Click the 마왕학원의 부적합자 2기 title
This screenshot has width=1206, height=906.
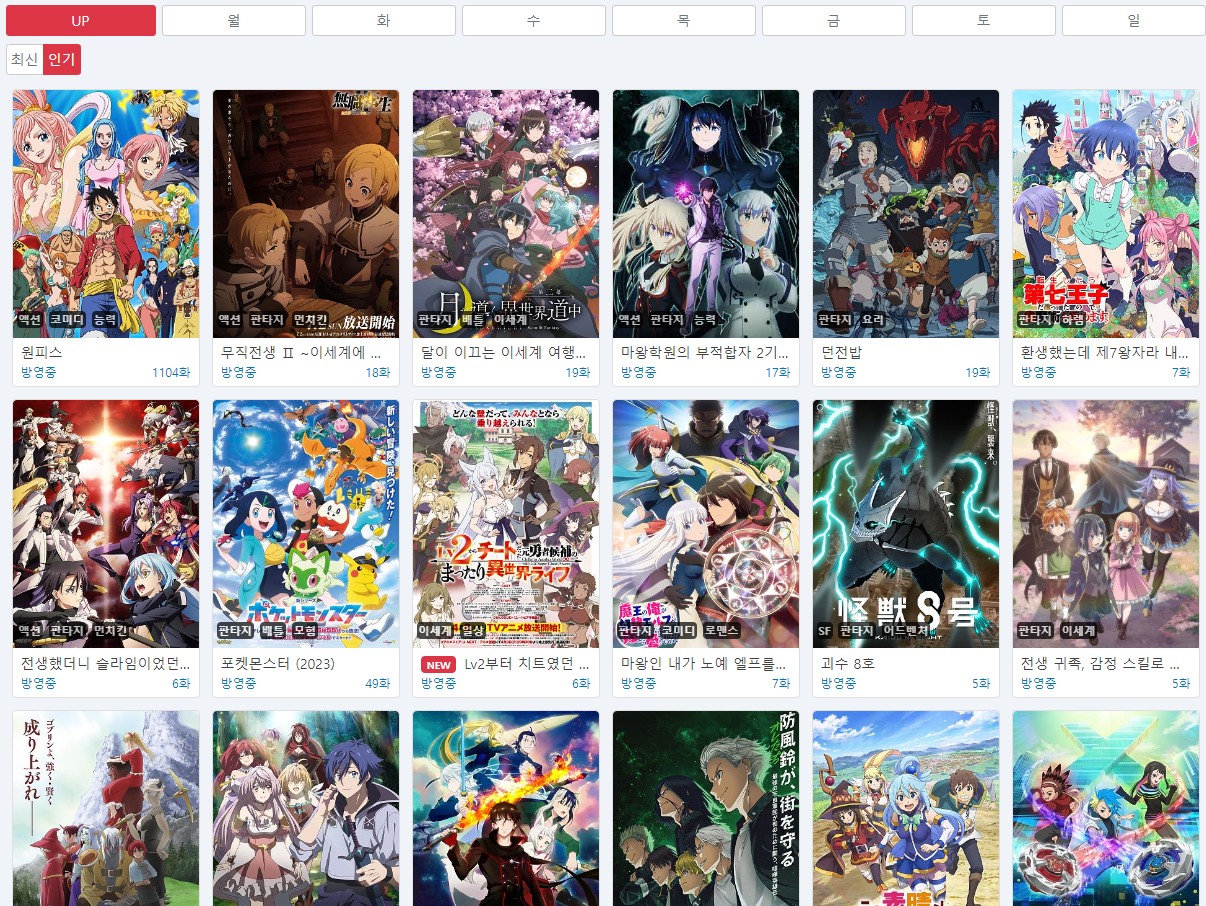point(706,353)
